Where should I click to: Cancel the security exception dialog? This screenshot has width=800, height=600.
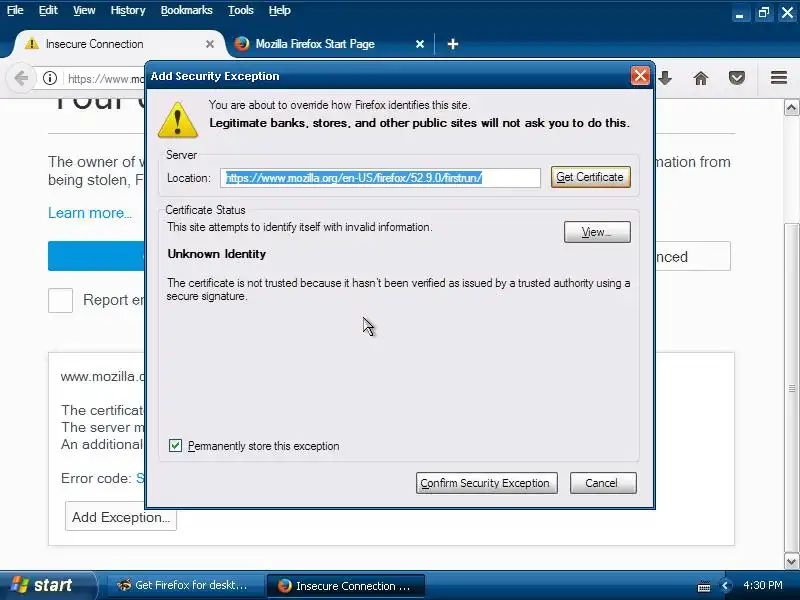603,483
